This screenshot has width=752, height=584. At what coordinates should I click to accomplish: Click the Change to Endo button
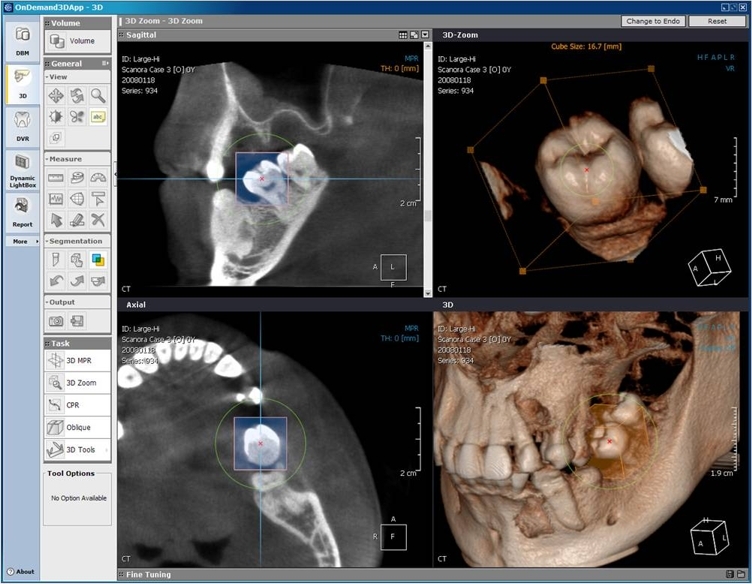[x=653, y=21]
